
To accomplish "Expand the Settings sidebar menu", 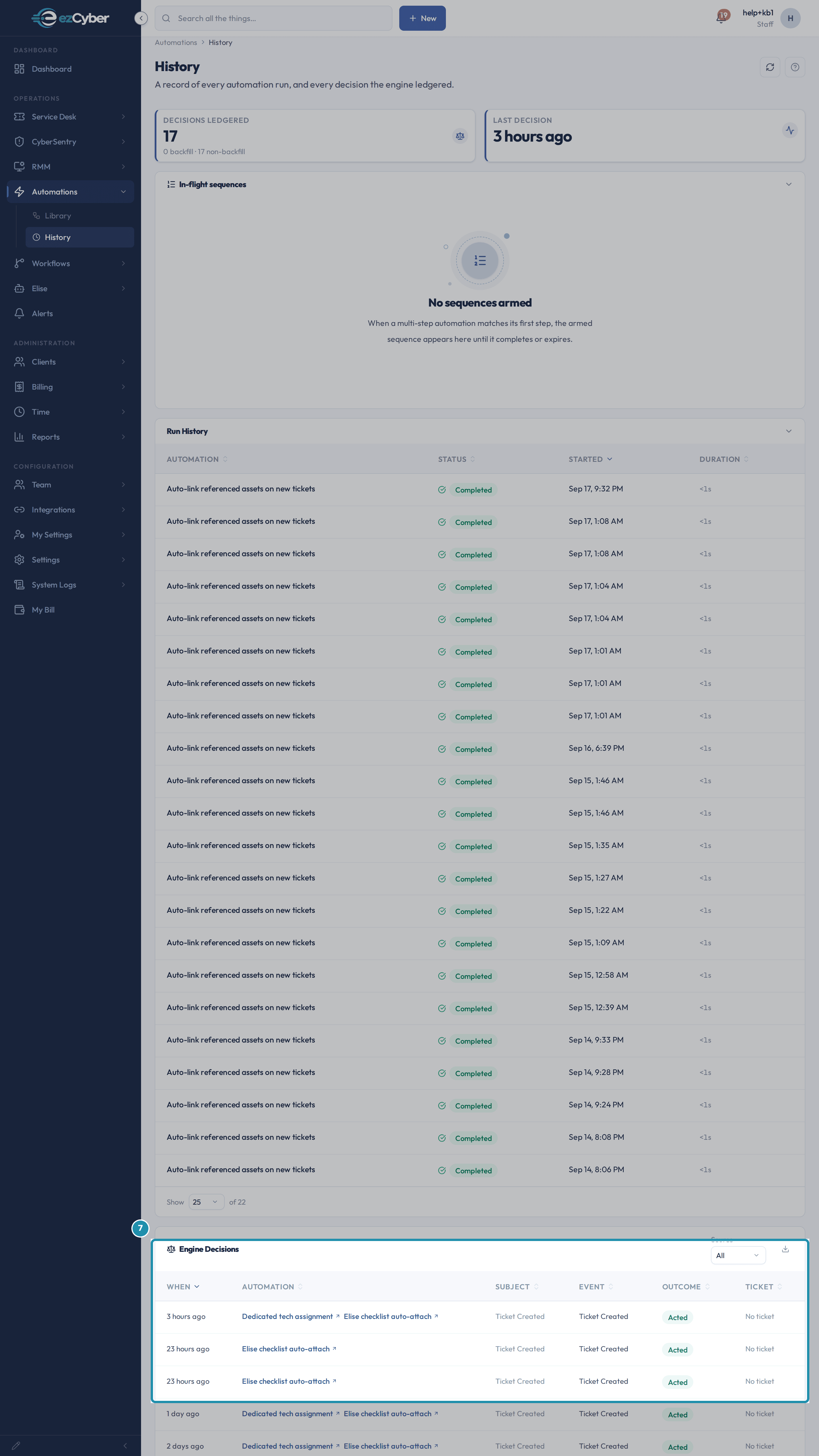I will point(70,560).
